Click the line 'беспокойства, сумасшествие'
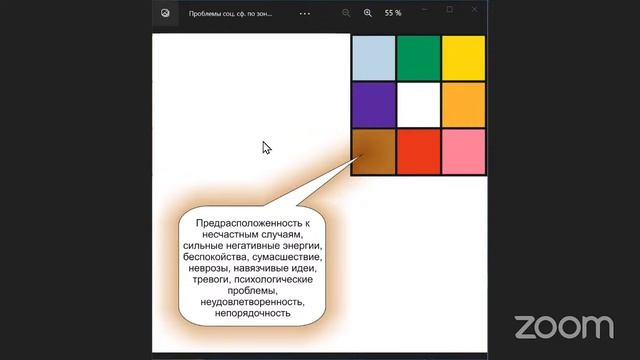The width and height of the screenshot is (640, 360). point(252,257)
